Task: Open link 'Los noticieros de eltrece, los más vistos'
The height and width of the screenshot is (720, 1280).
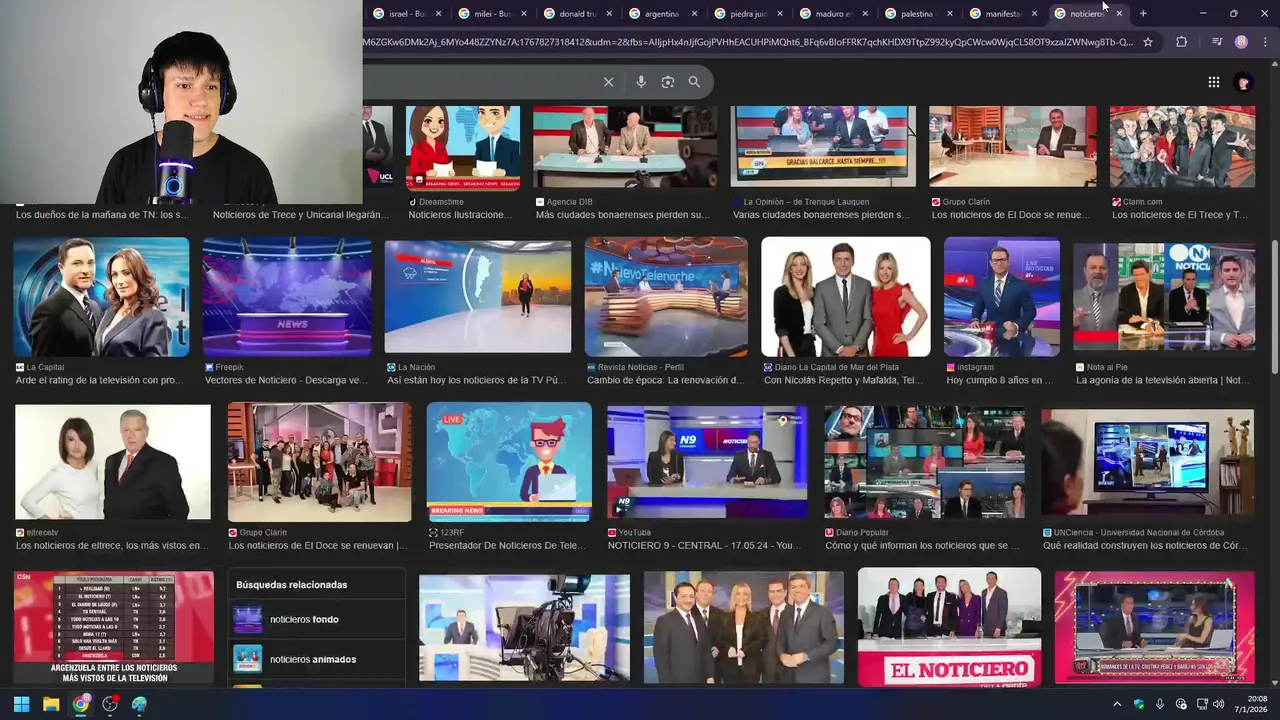Action: pyautogui.click(x=110, y=546)
